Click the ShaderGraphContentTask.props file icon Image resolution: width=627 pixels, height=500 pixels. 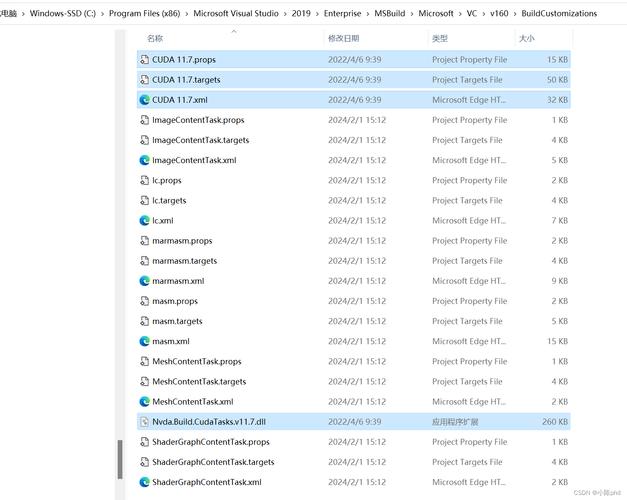pyautogui.click(x=144, y=442)
